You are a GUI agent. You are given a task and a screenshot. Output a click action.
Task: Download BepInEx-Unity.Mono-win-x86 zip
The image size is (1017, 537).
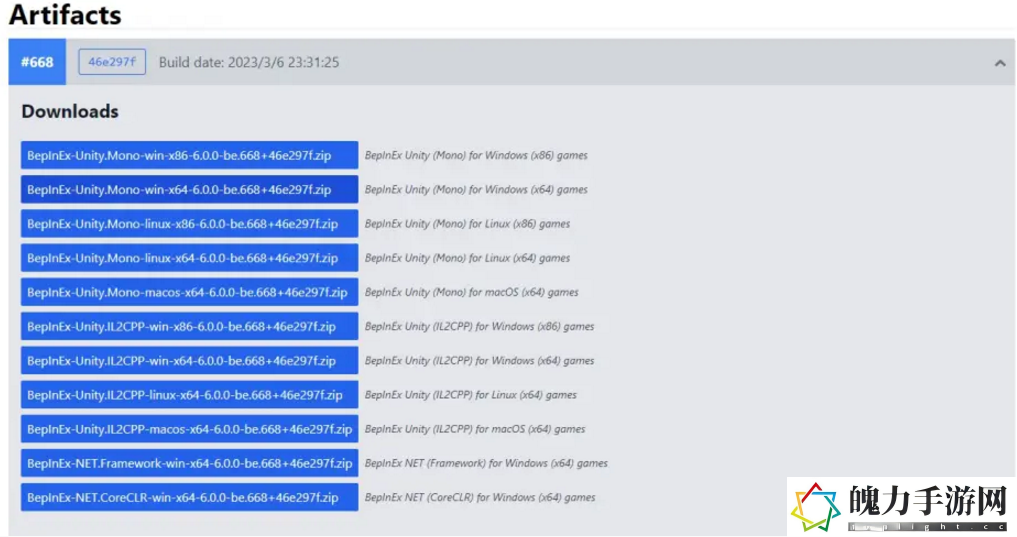pyautogui.click(x=189, y=155)
